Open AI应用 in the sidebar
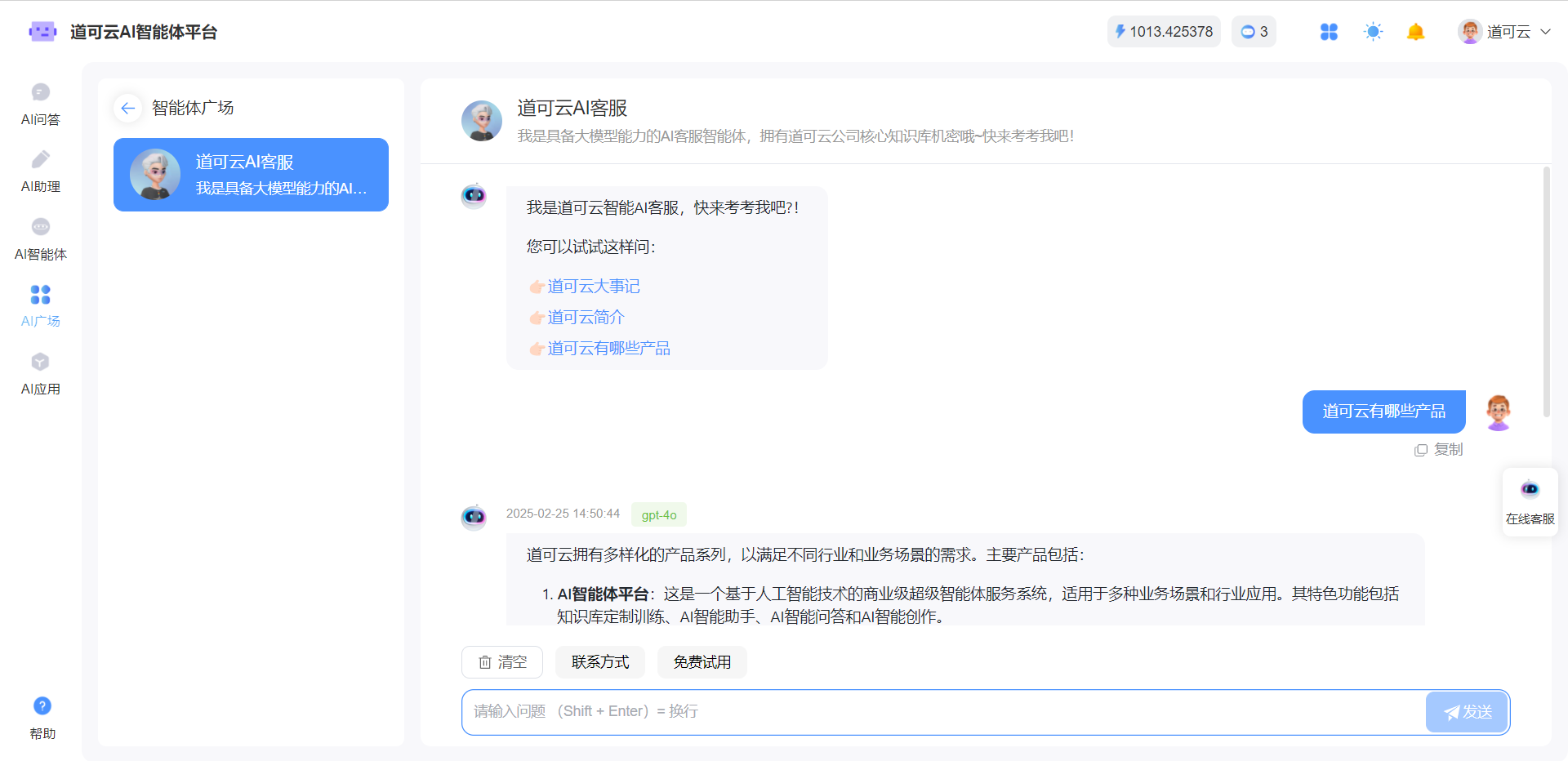 tap(41, 373)
